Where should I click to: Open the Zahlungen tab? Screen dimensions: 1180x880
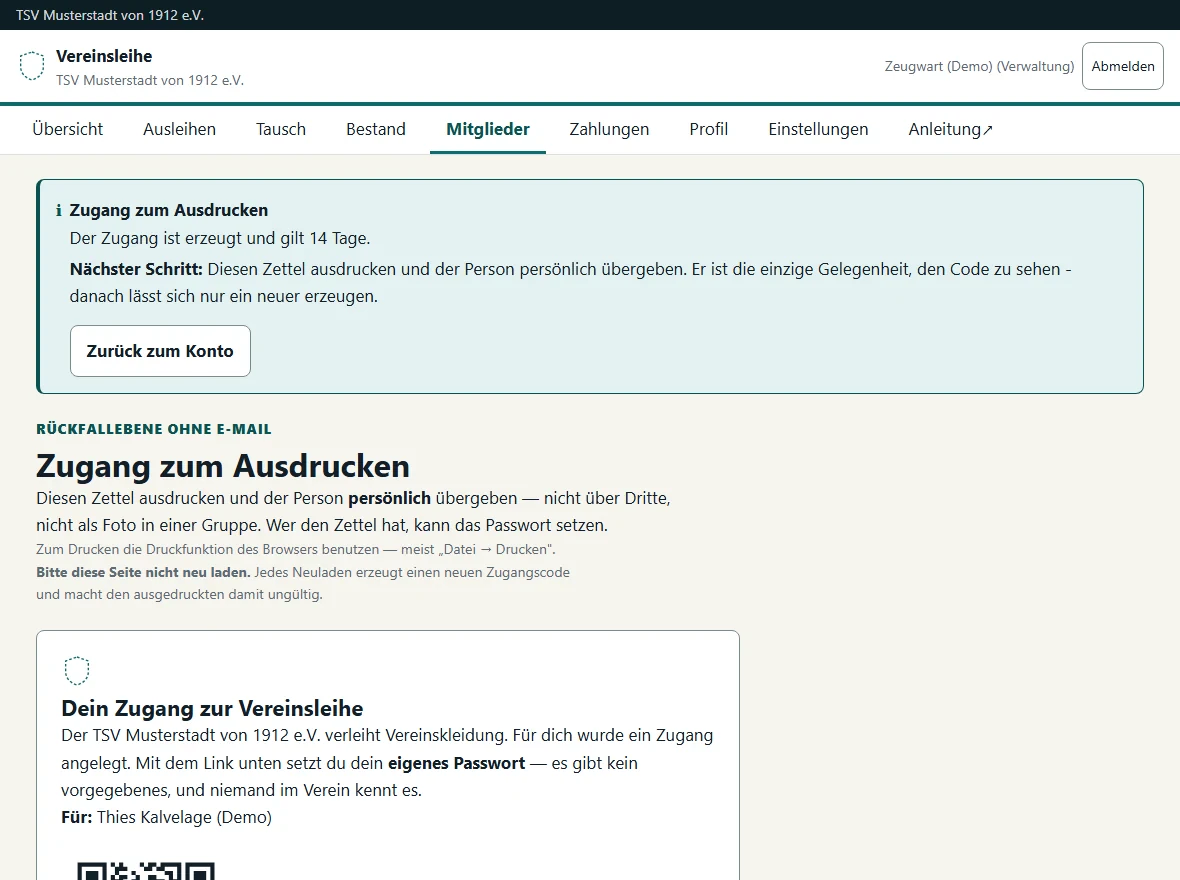pos(609,129)
